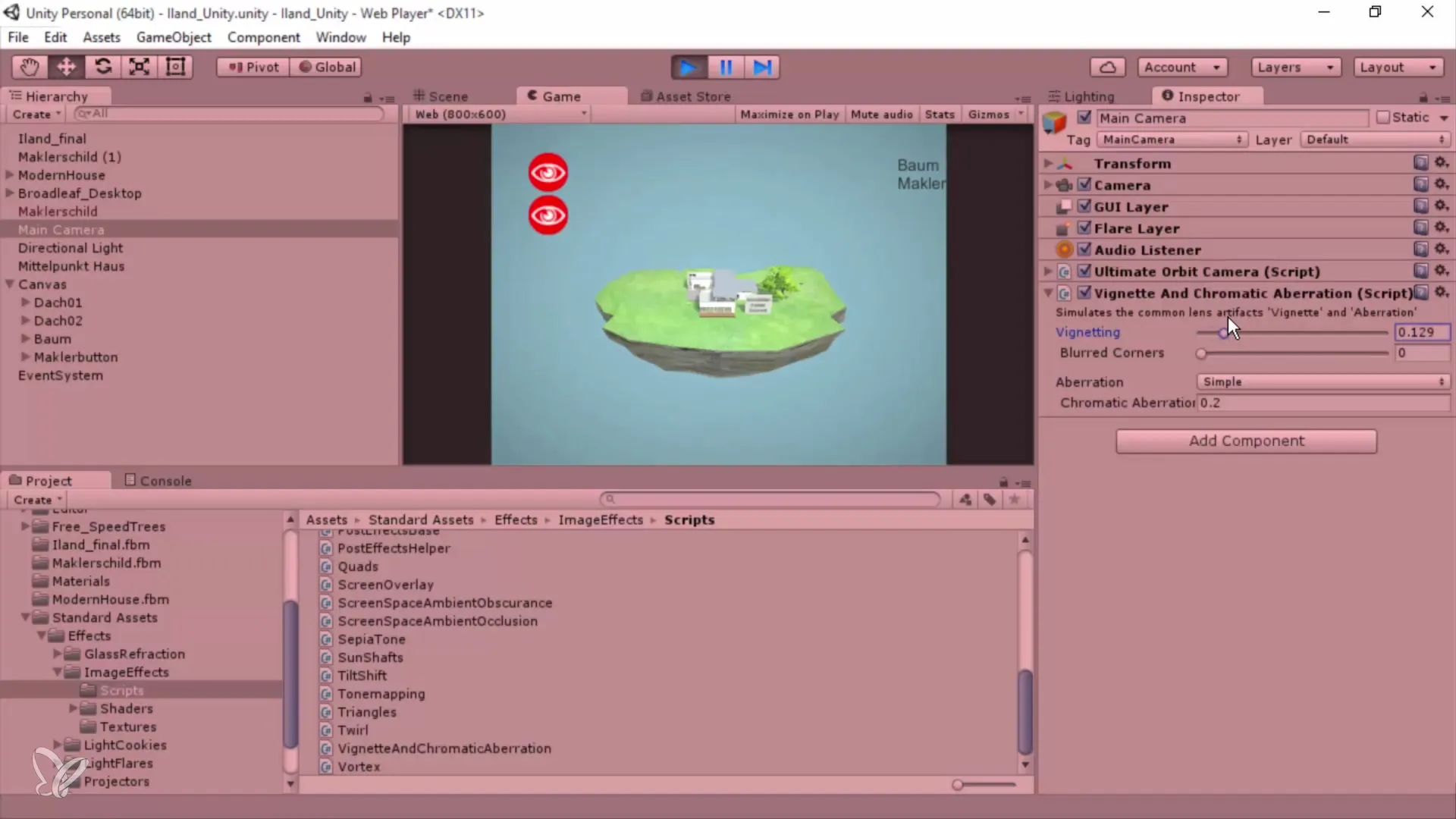The image size is (1456, 819).
Task: Click the second red eye button in Game view
Action: [548, 215]
